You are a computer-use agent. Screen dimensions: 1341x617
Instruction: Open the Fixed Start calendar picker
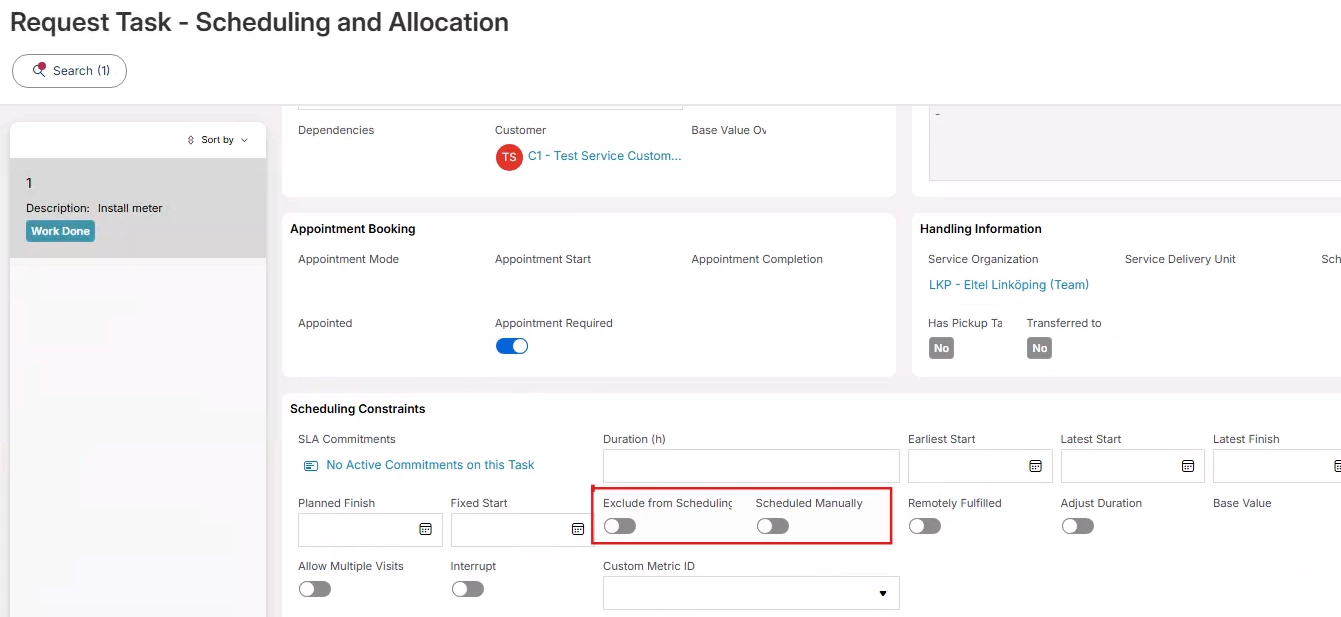578,529
